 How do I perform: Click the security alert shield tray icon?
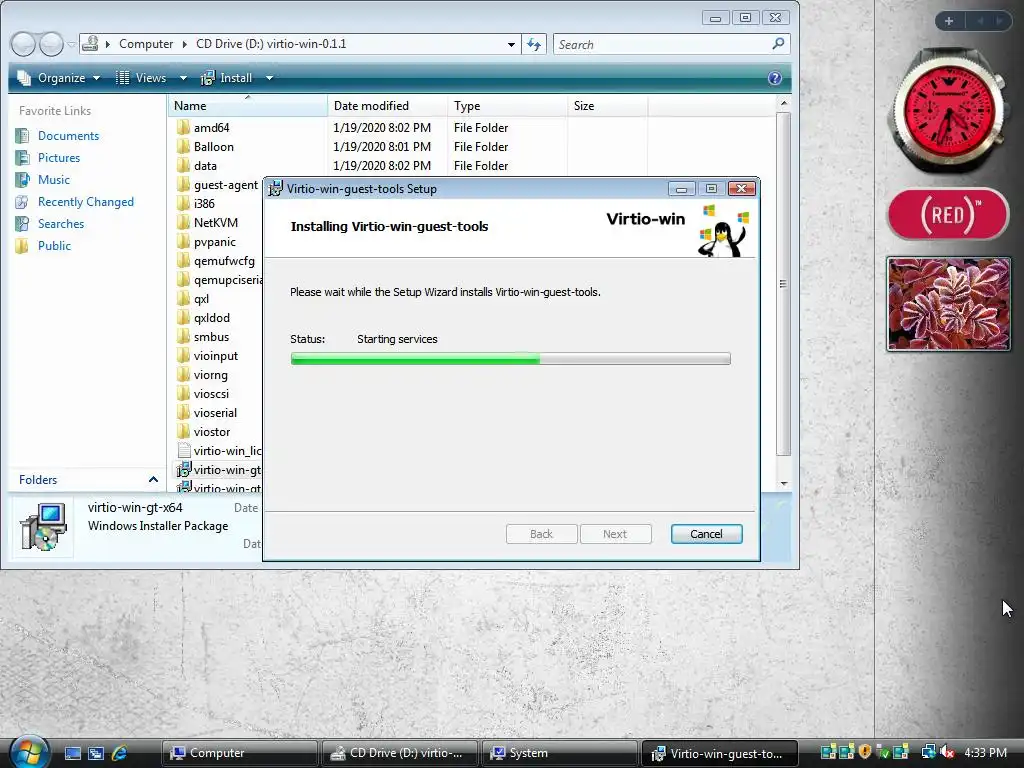pos(865,752)
